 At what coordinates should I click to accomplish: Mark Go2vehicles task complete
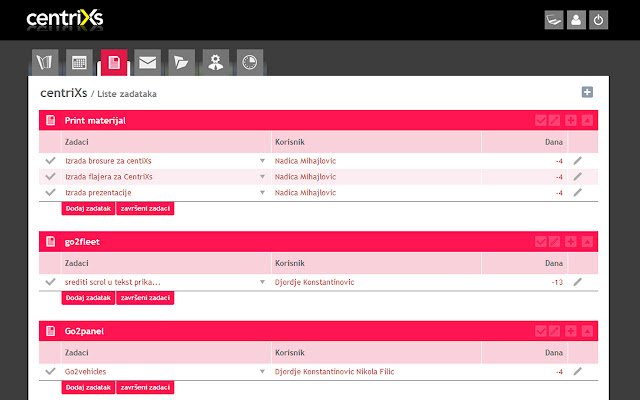click(x=50, y=371)
